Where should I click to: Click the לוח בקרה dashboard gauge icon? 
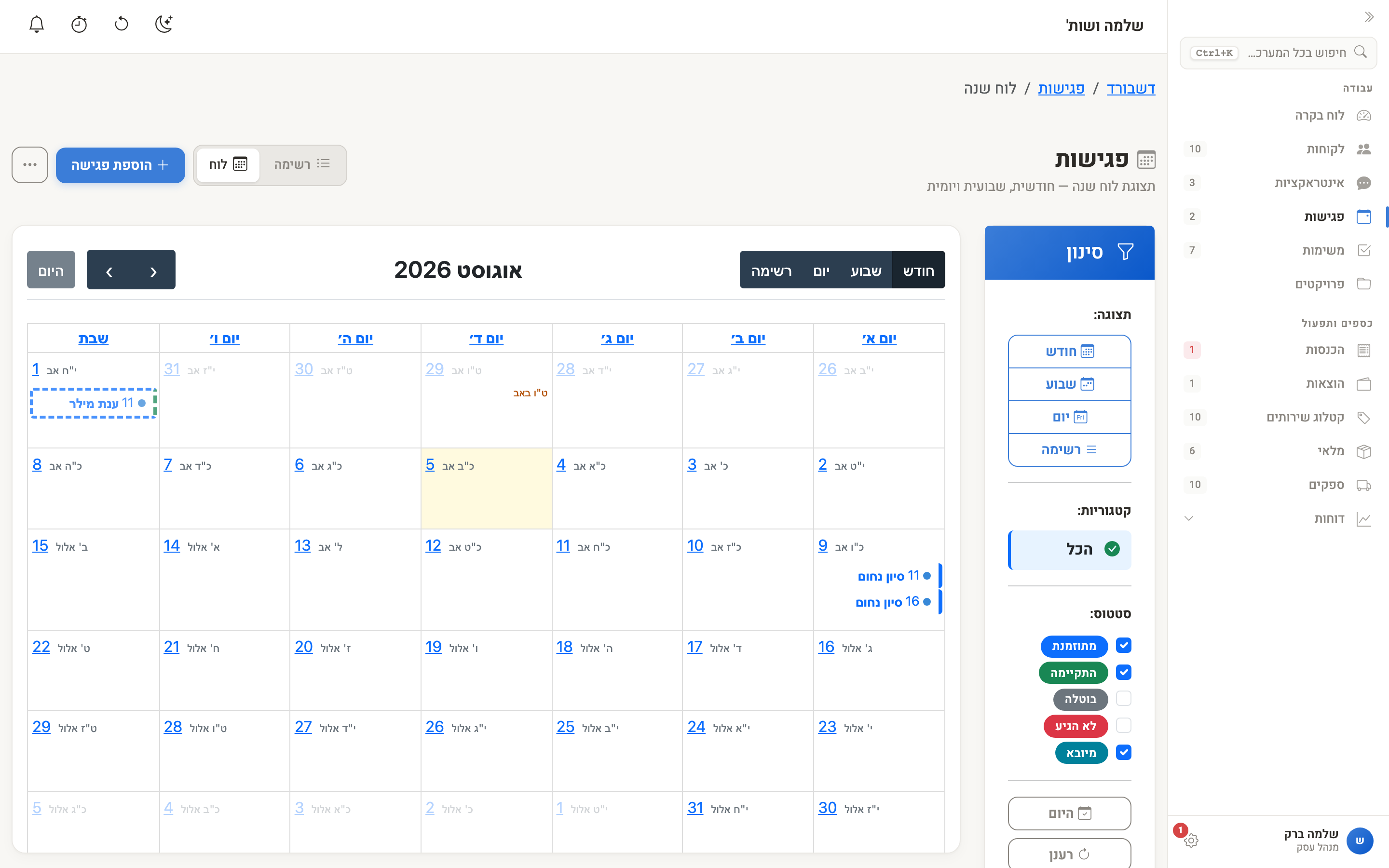point(1364,115)
